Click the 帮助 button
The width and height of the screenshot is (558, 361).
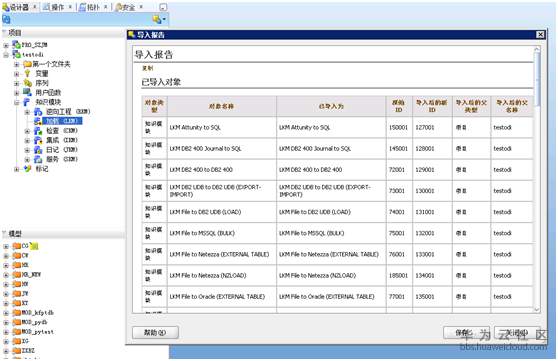(155, 333)
